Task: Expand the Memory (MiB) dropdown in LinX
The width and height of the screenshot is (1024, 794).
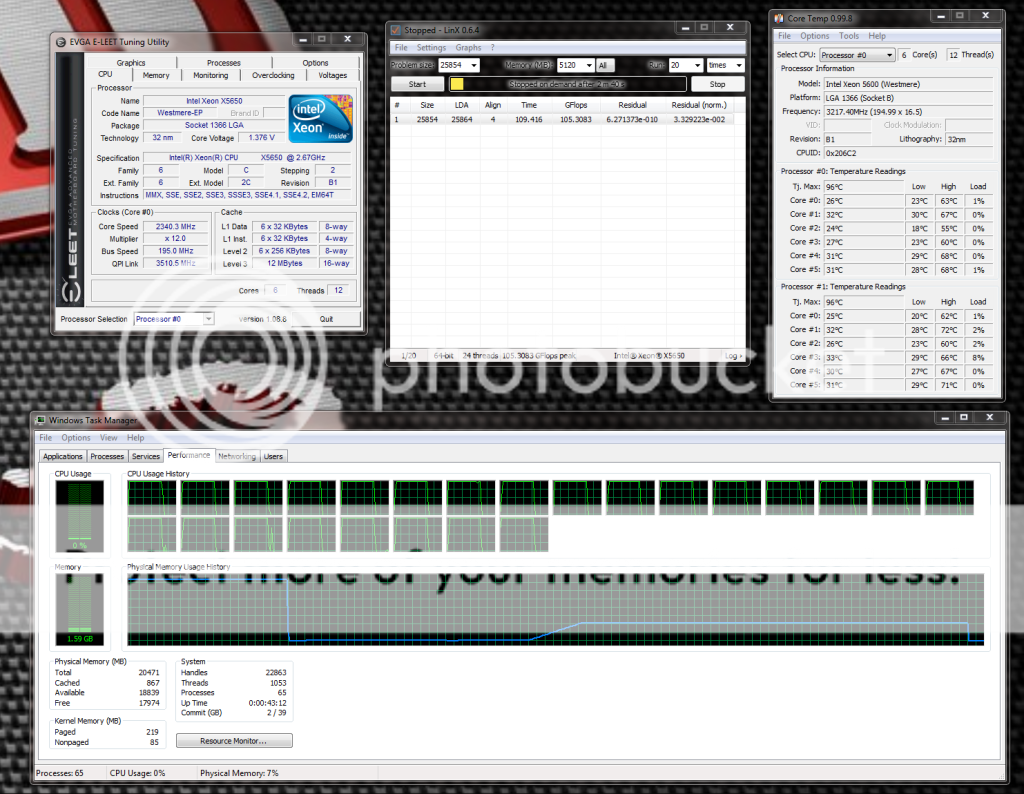Action: [x=589, y=65]
